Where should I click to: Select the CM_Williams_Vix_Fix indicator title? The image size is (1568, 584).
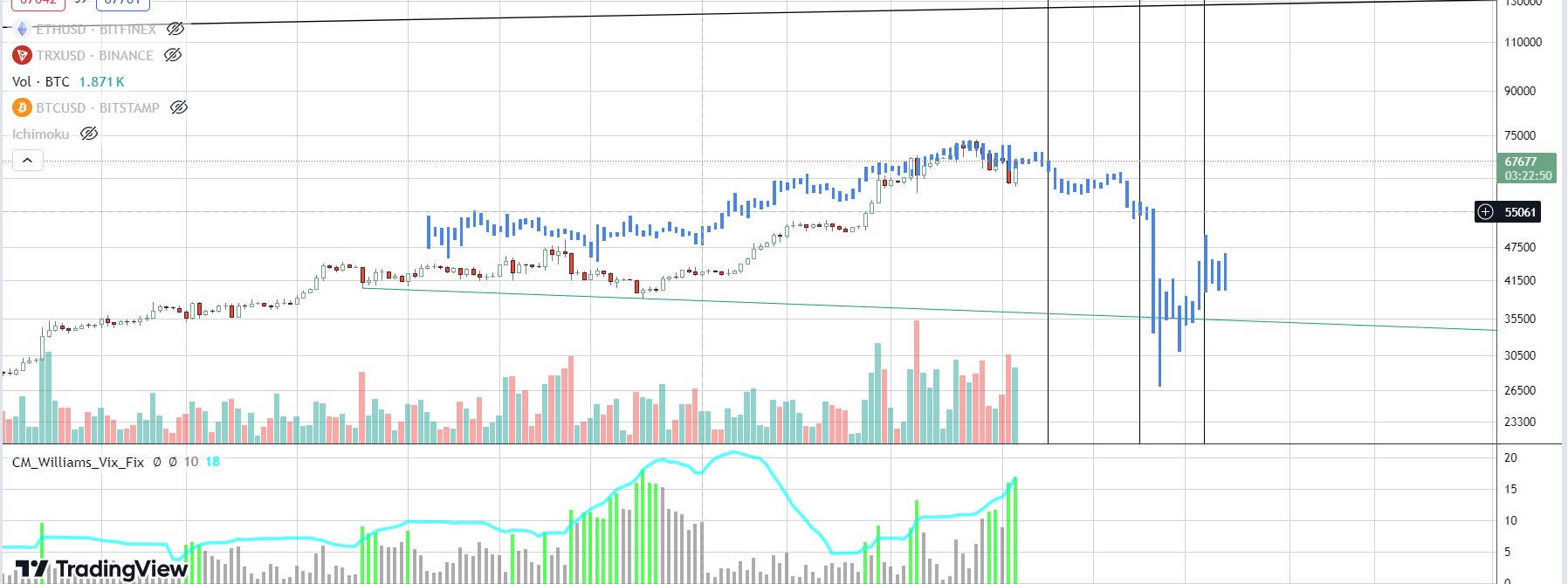pyautogui.click(x=78, y=462)
